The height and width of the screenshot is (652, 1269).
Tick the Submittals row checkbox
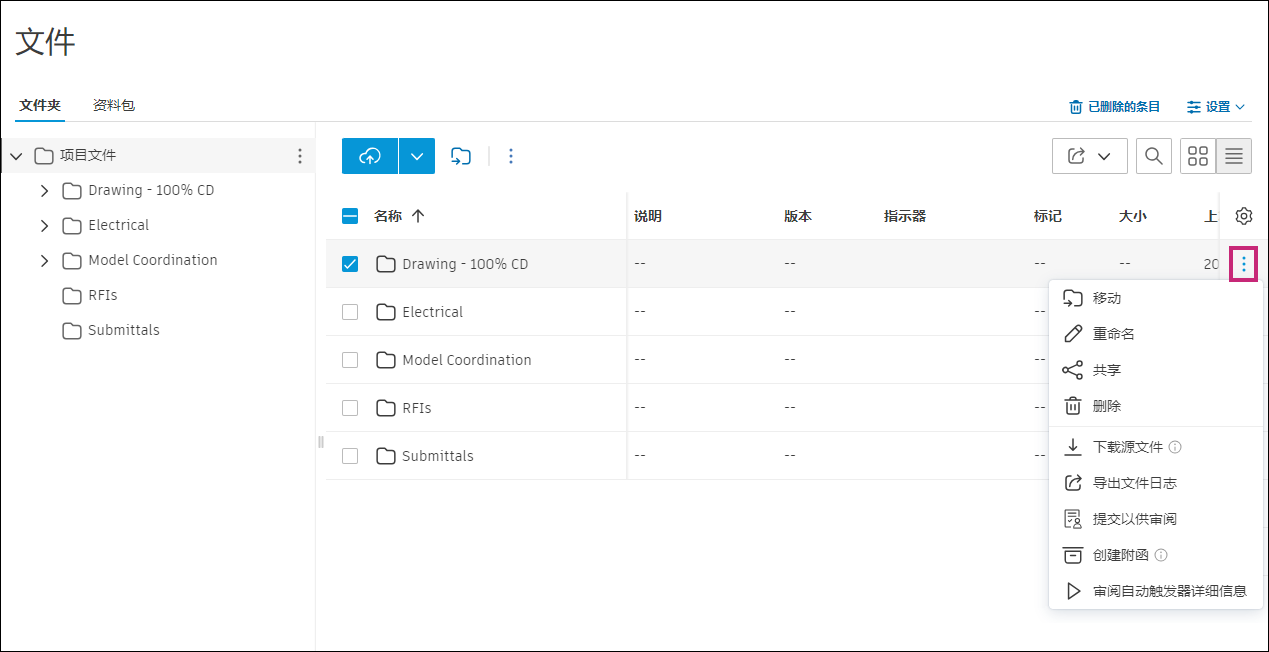pos(350,456)
